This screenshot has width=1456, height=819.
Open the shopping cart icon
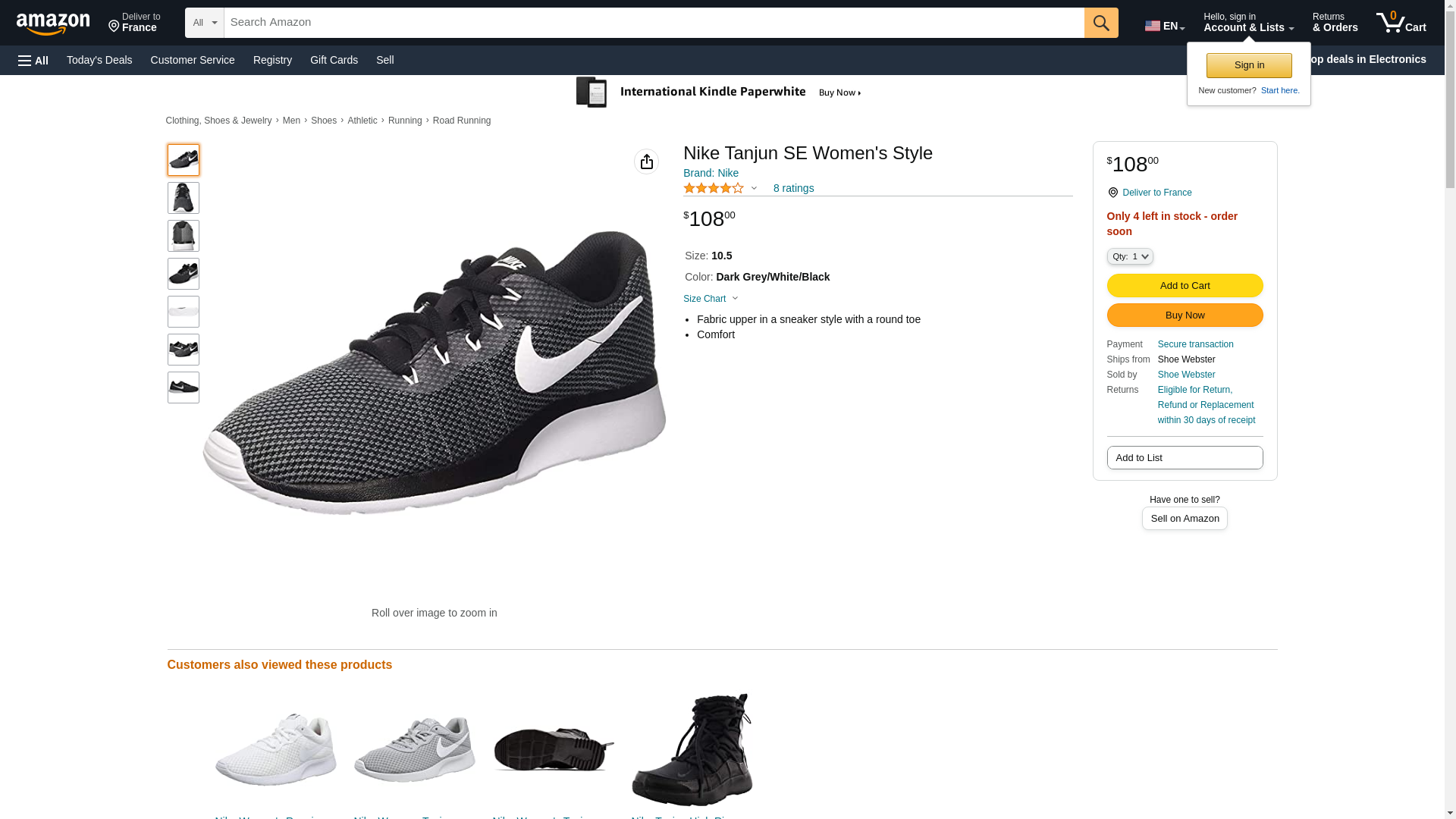point(1401,23)
